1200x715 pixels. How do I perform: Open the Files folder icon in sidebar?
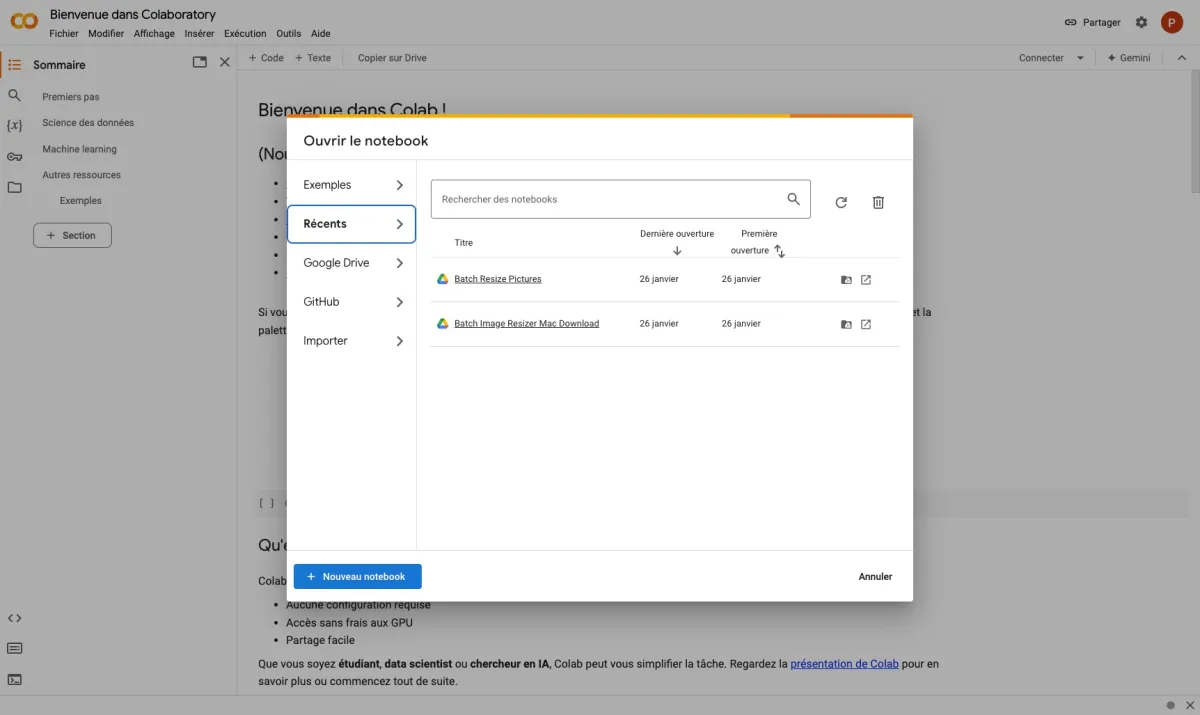click(14, 187)
